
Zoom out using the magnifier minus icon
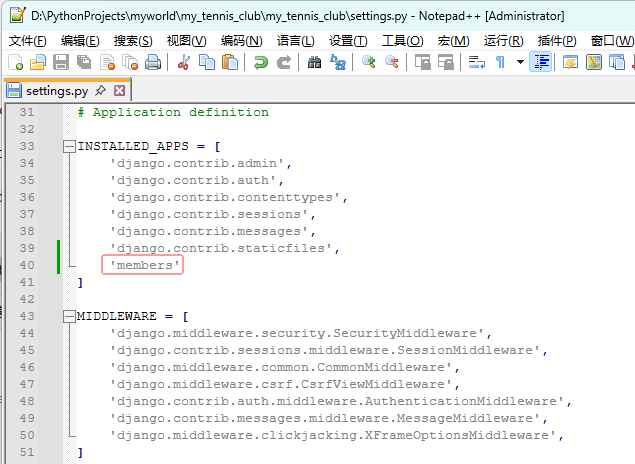(x=392, y=63)
